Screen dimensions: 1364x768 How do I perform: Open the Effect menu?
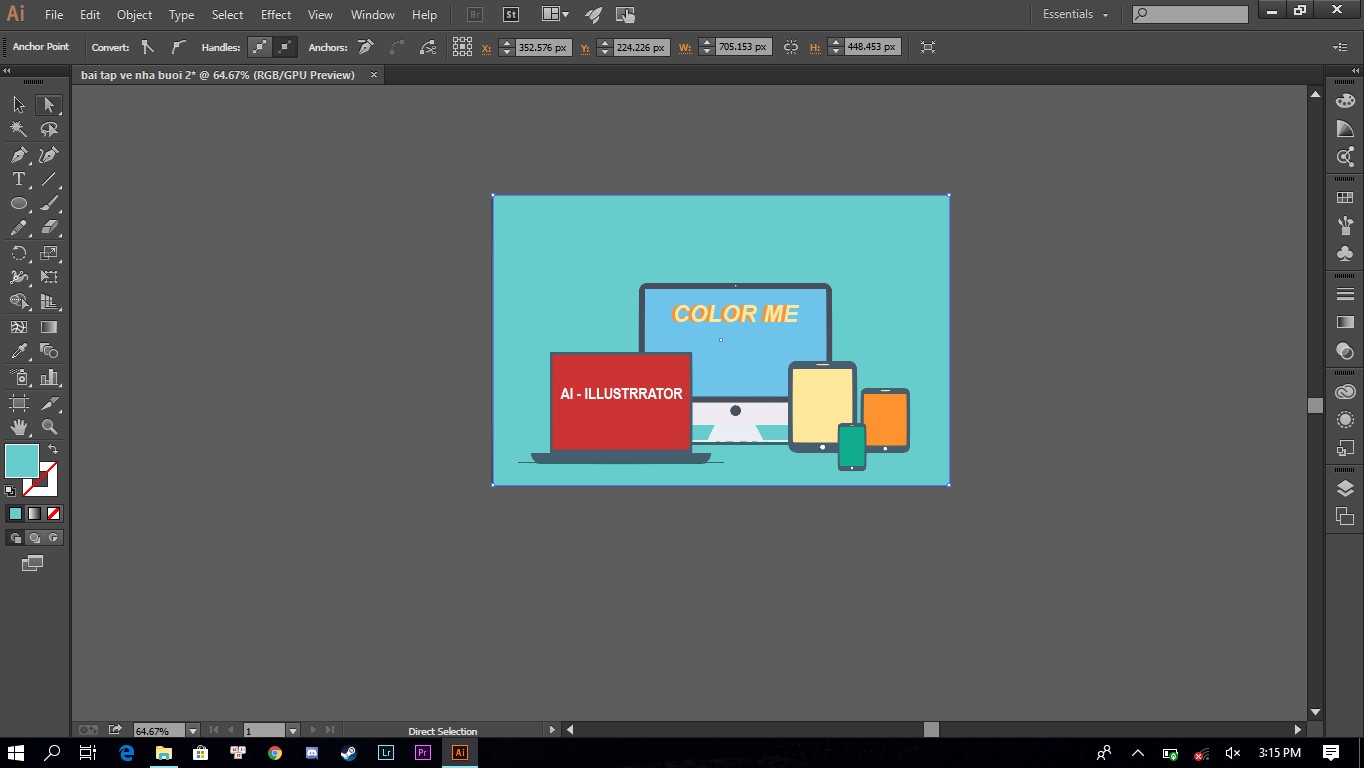point(276,15)
